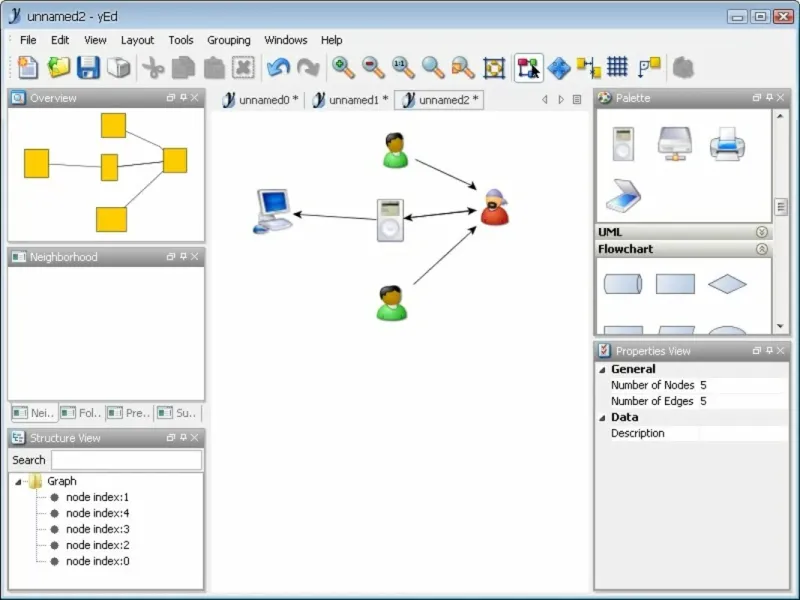Pick the scanner palette icon

[623, 195]
